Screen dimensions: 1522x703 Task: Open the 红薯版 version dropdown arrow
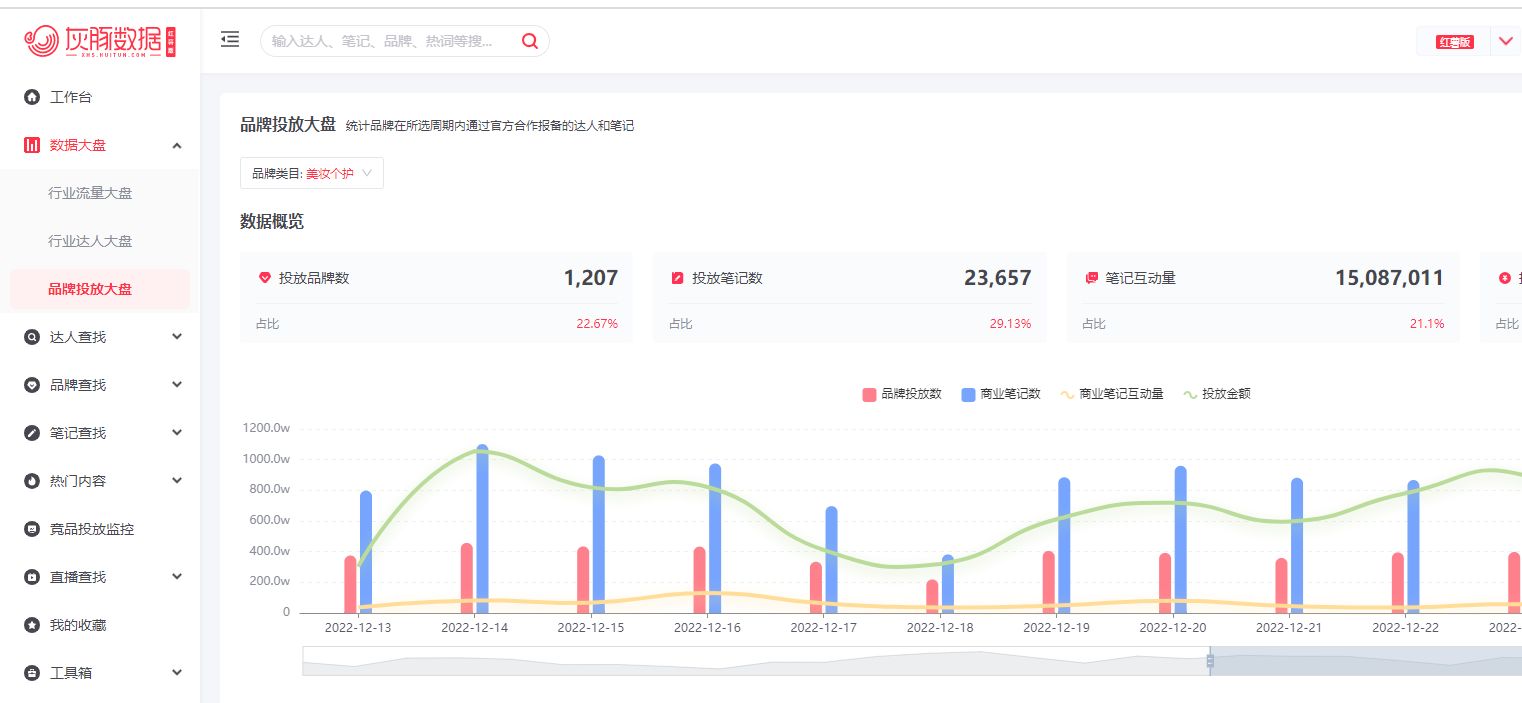1506,41
